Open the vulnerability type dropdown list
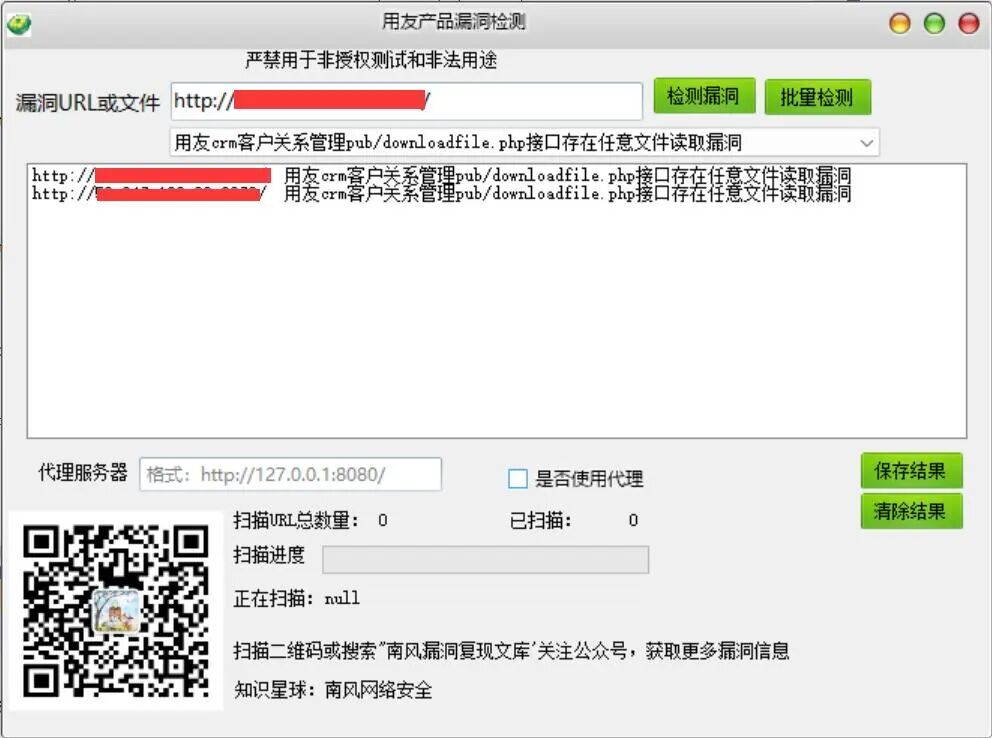The width and height of the screenshot is (992, 738). [524, 143]
